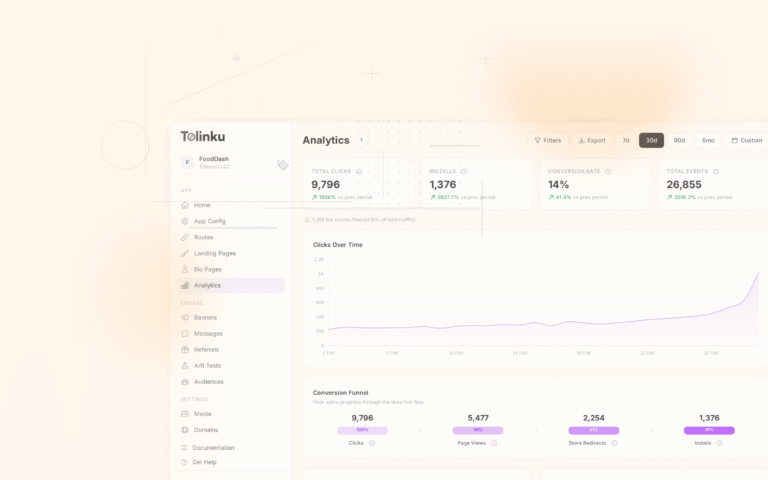Click the Audiences group icon
Viewport: 768px width, 480px height.
185,382
